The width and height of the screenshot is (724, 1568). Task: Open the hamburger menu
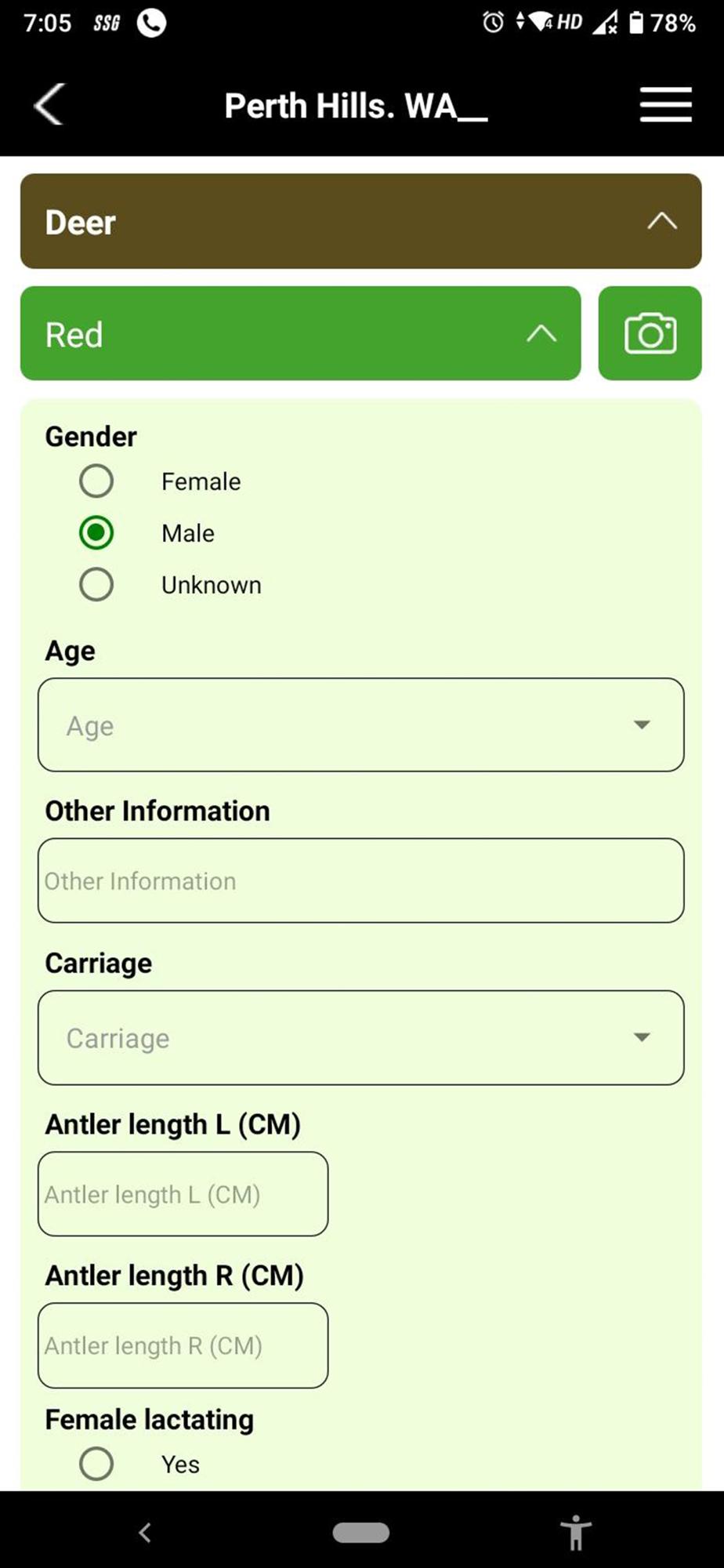pos(665,105)
